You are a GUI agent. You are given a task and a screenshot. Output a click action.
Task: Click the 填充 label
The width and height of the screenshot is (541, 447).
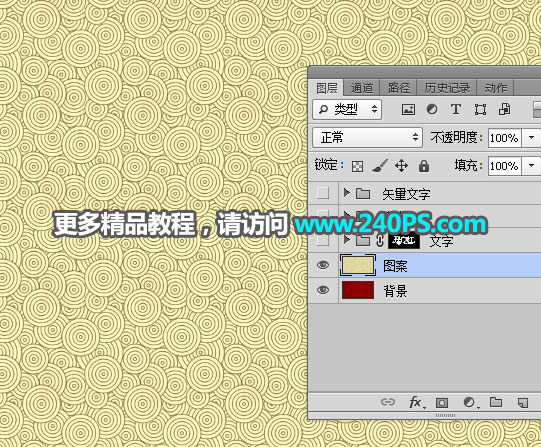(x=468, y=166)
